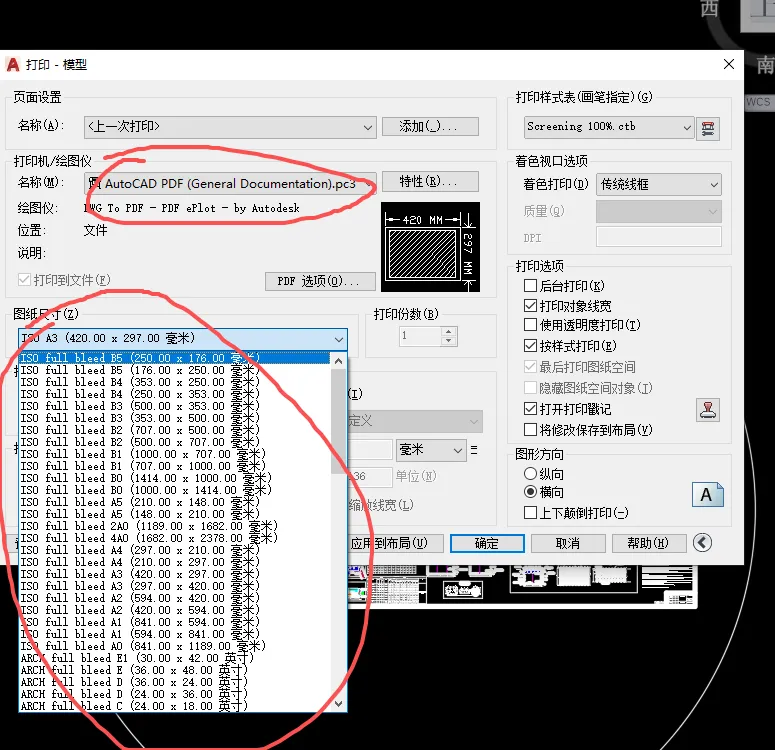The height and width of the screenshot is (750, 775).
Task: Click the paper size preview thumbnail
Action: pyautogui.click(x=430, y=247)
